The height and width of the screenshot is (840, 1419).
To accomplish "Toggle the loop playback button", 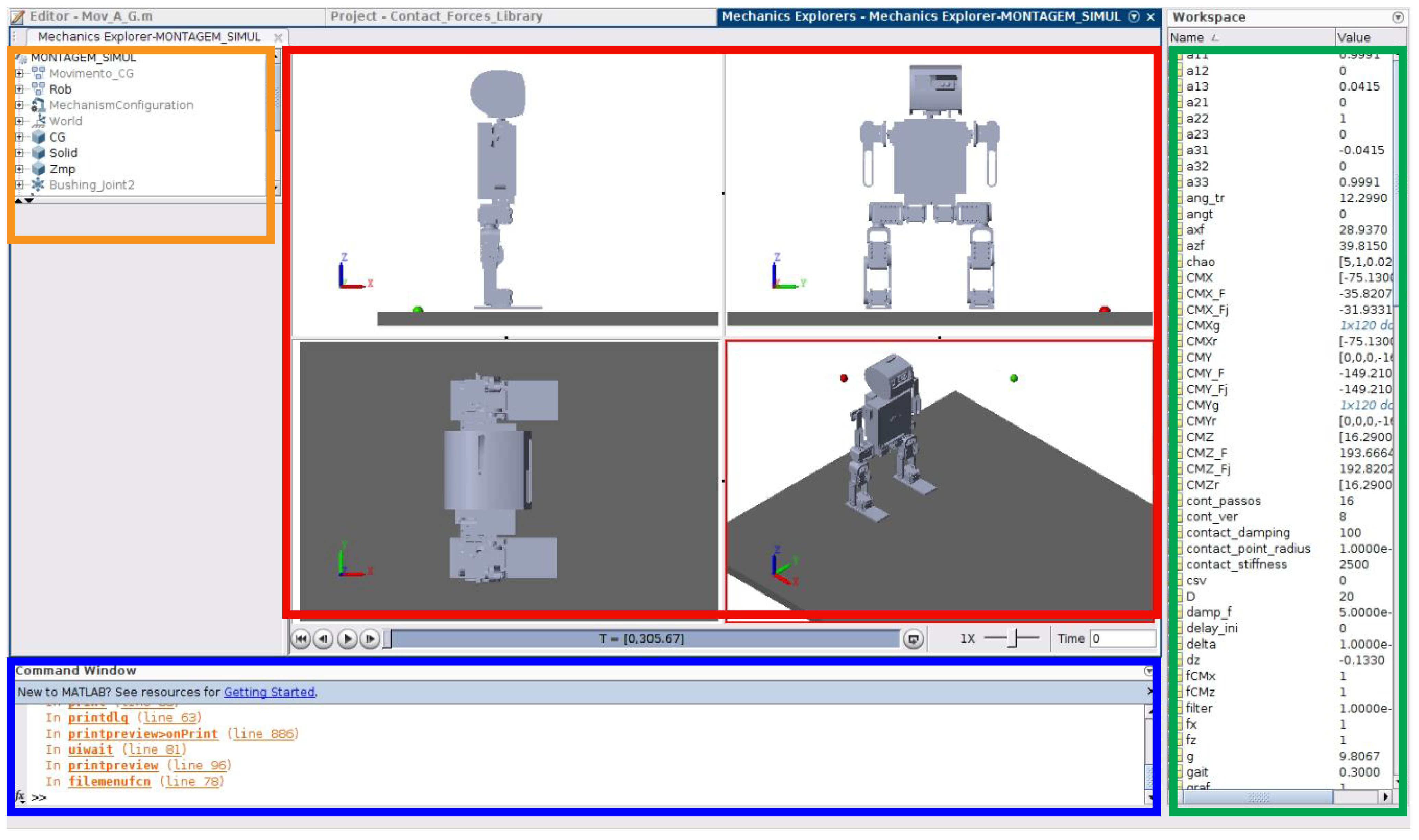I will [x=913, y=639].
